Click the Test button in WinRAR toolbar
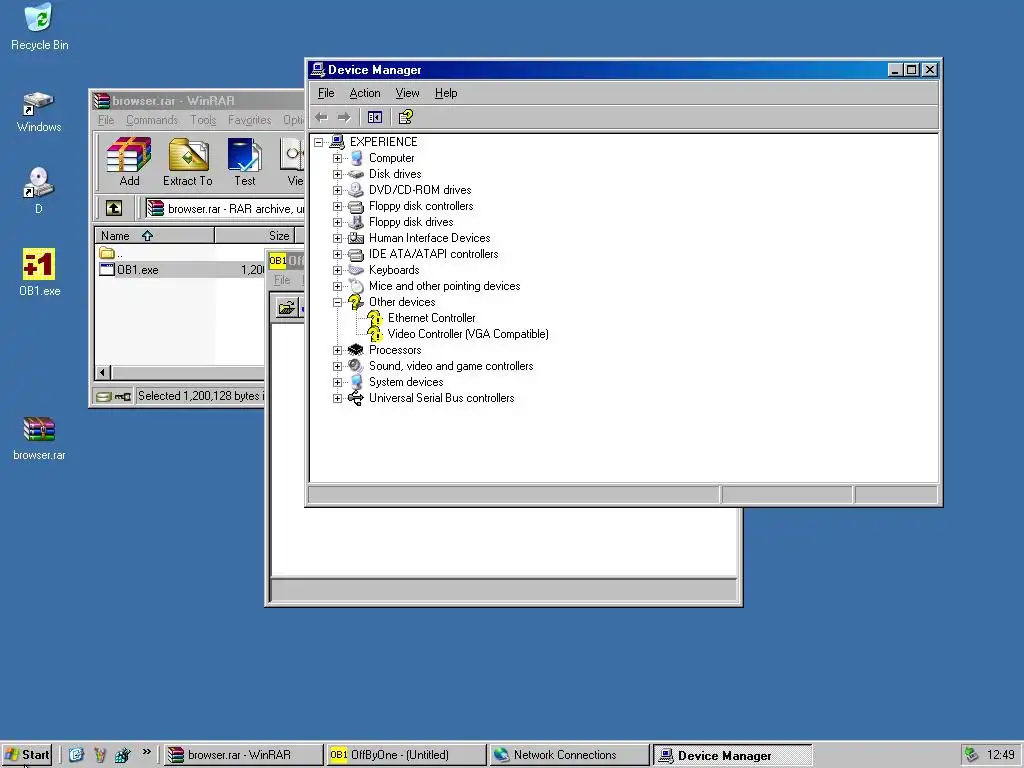 click(245, 162)
